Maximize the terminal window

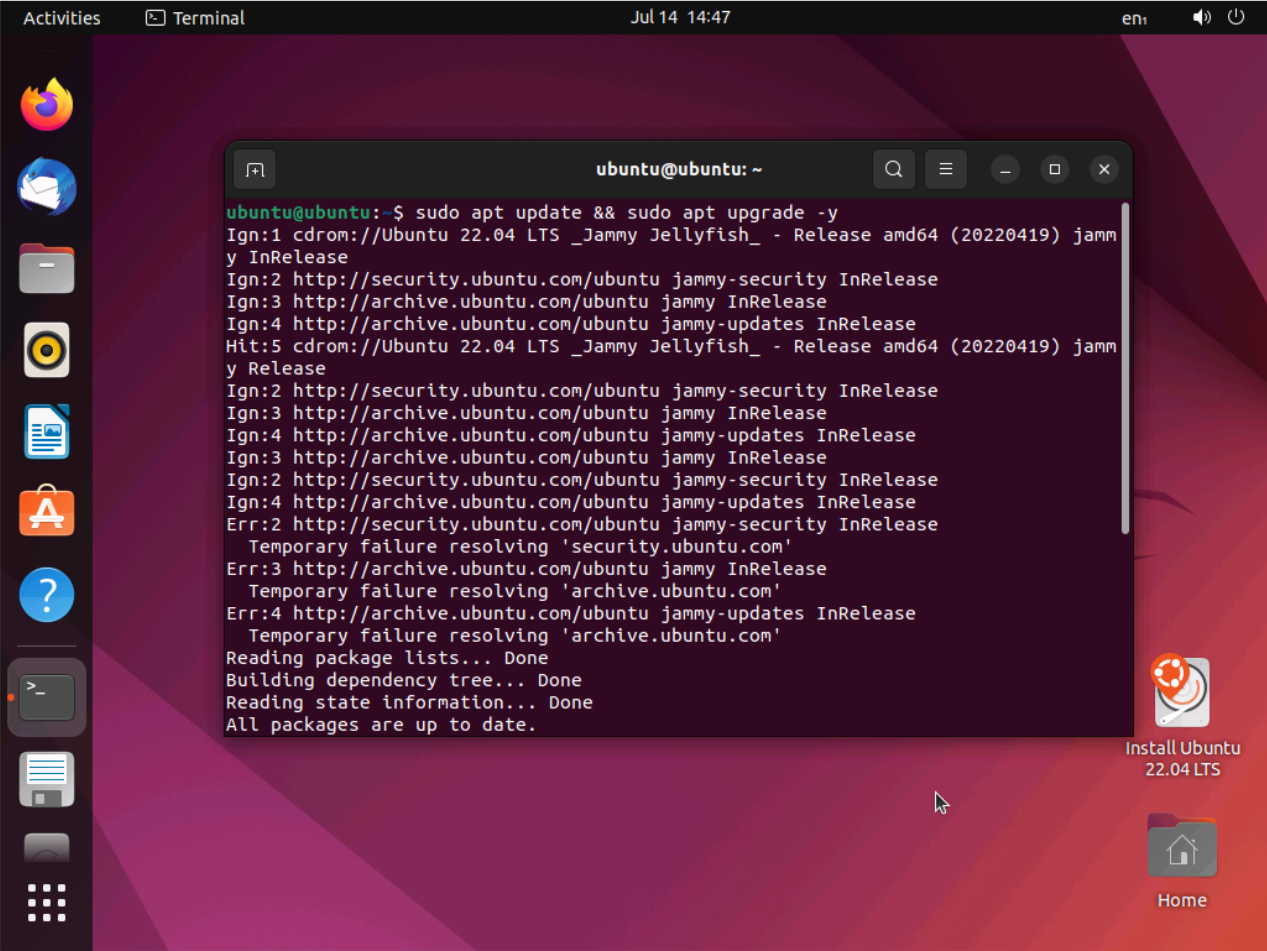coord(1055,169)
